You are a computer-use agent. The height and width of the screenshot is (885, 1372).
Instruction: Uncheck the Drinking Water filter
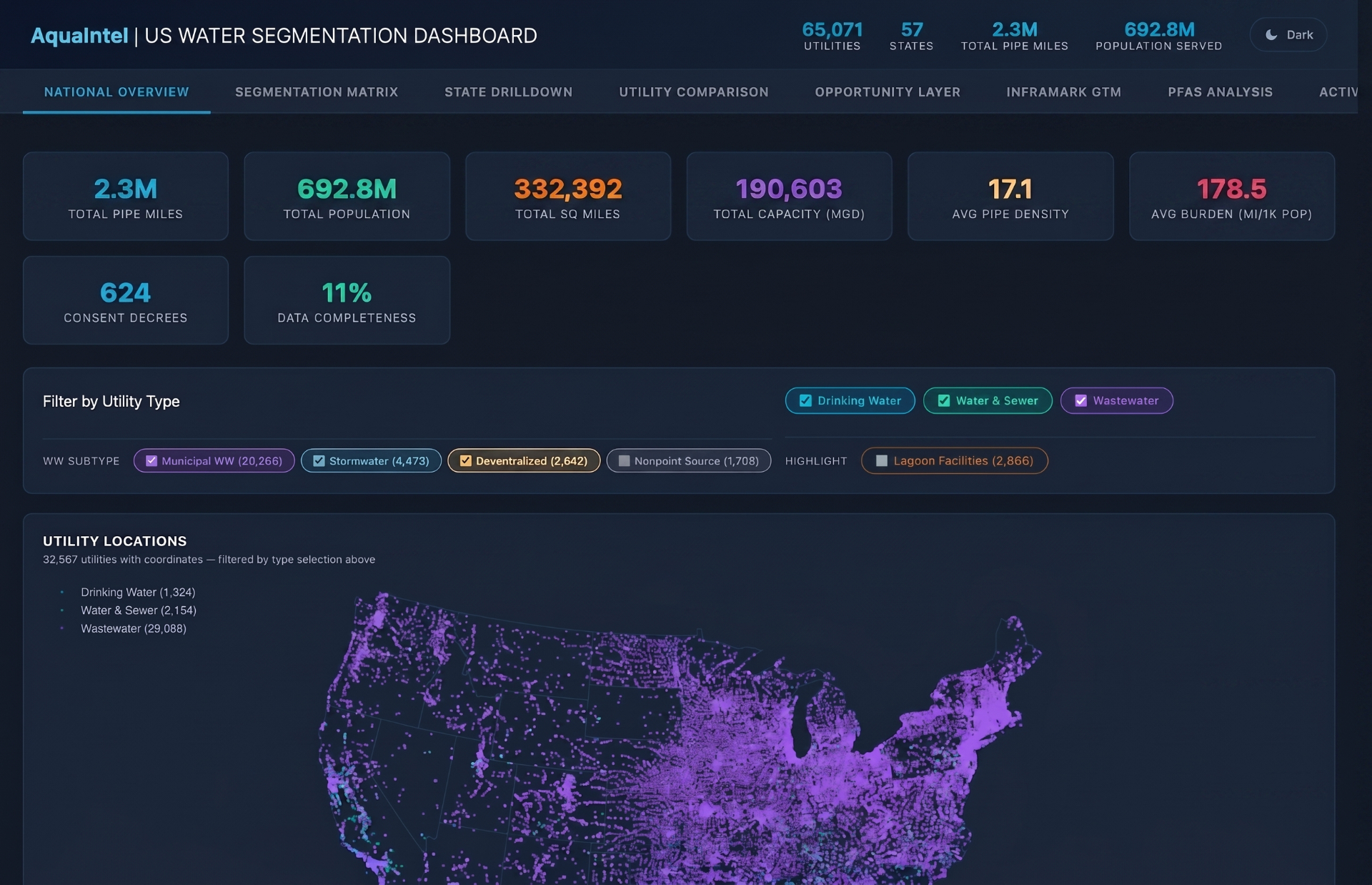(850, 400)
